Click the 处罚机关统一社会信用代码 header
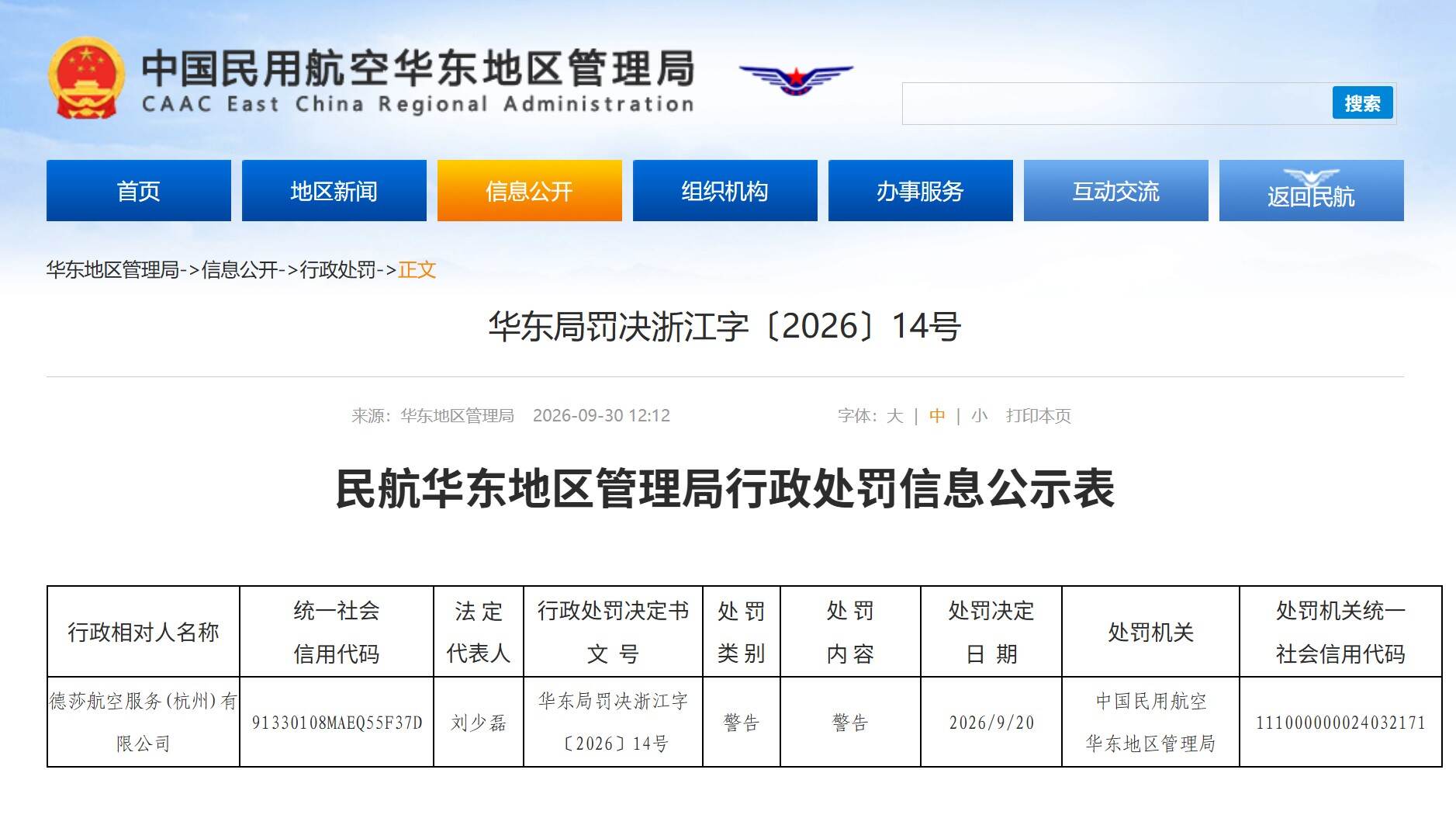Screen dimensions: 1456x832 click(1340, 632)
